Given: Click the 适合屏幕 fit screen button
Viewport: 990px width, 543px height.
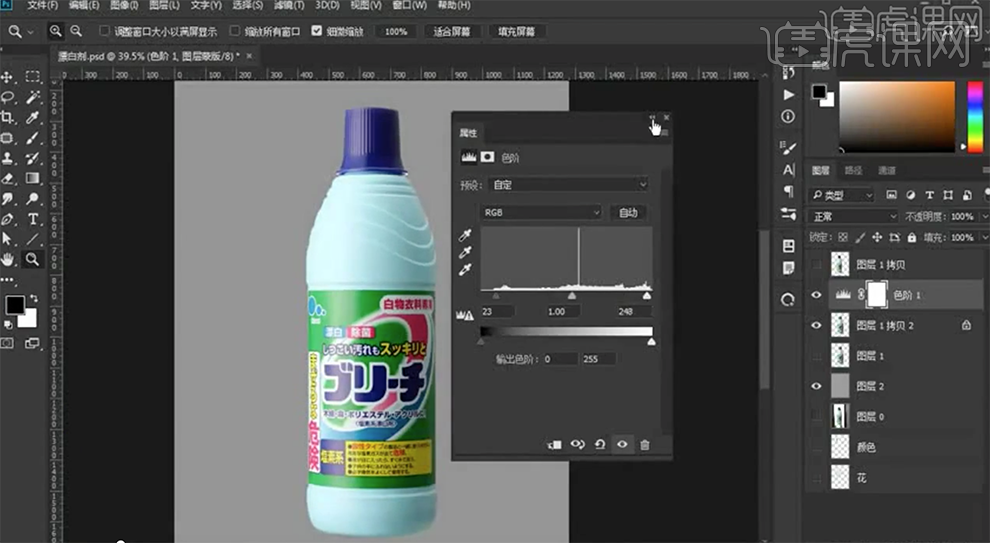Looking at the screenshot, I should coord(452,31).
